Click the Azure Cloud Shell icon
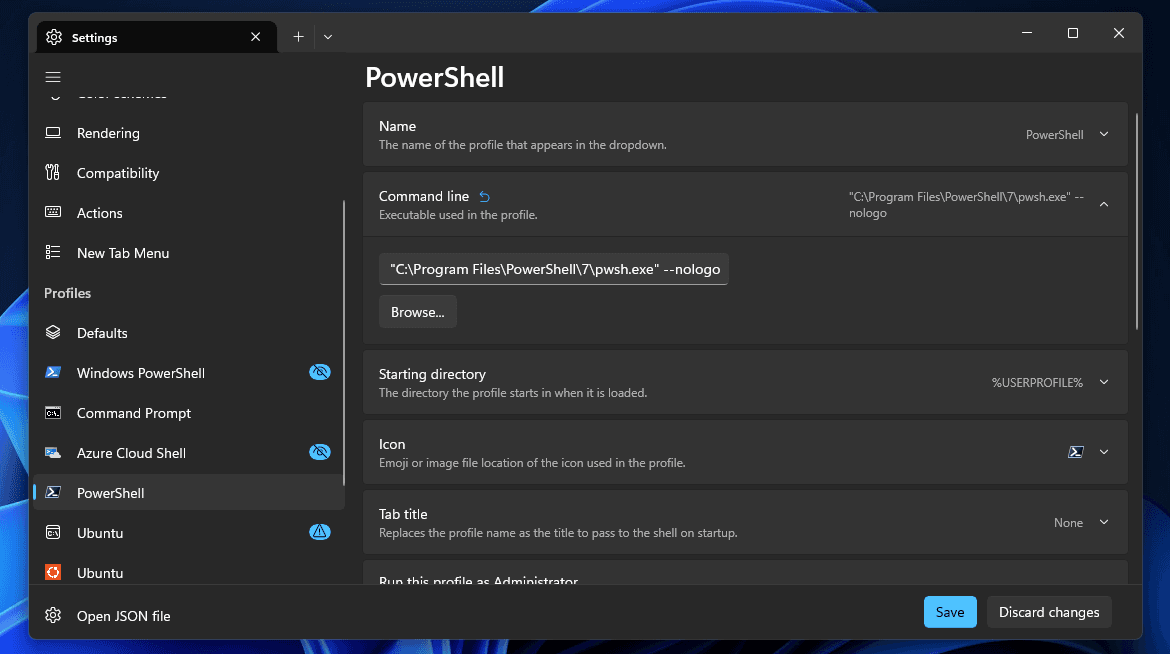 [x=53, y=452]
